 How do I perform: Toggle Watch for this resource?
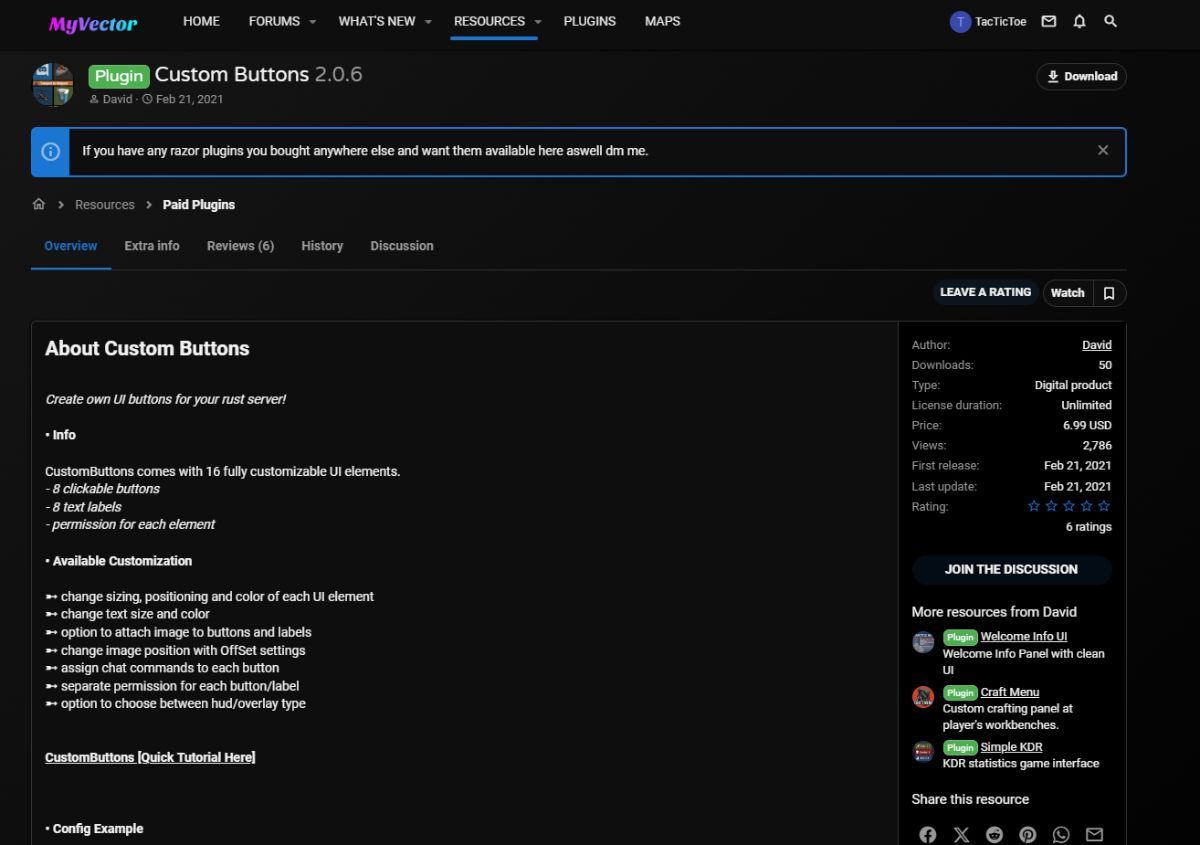[1067, 293]
